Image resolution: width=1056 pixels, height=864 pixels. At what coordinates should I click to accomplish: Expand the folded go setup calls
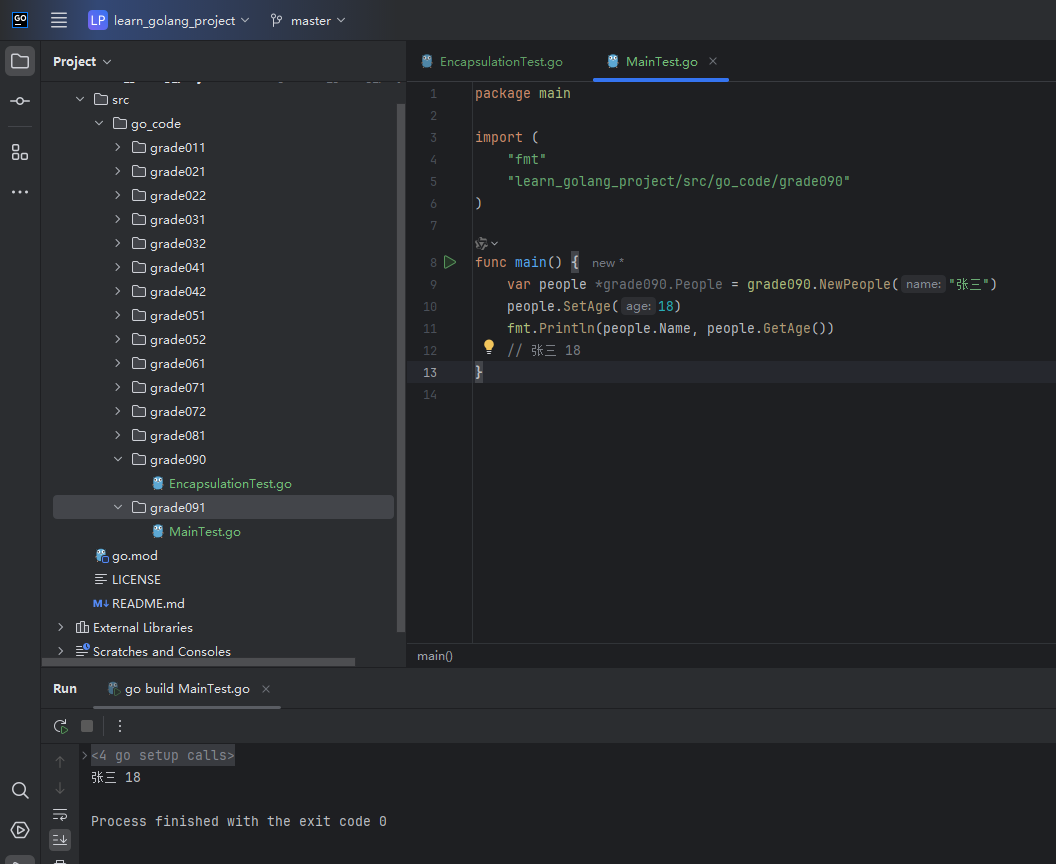tap(85, 755)
